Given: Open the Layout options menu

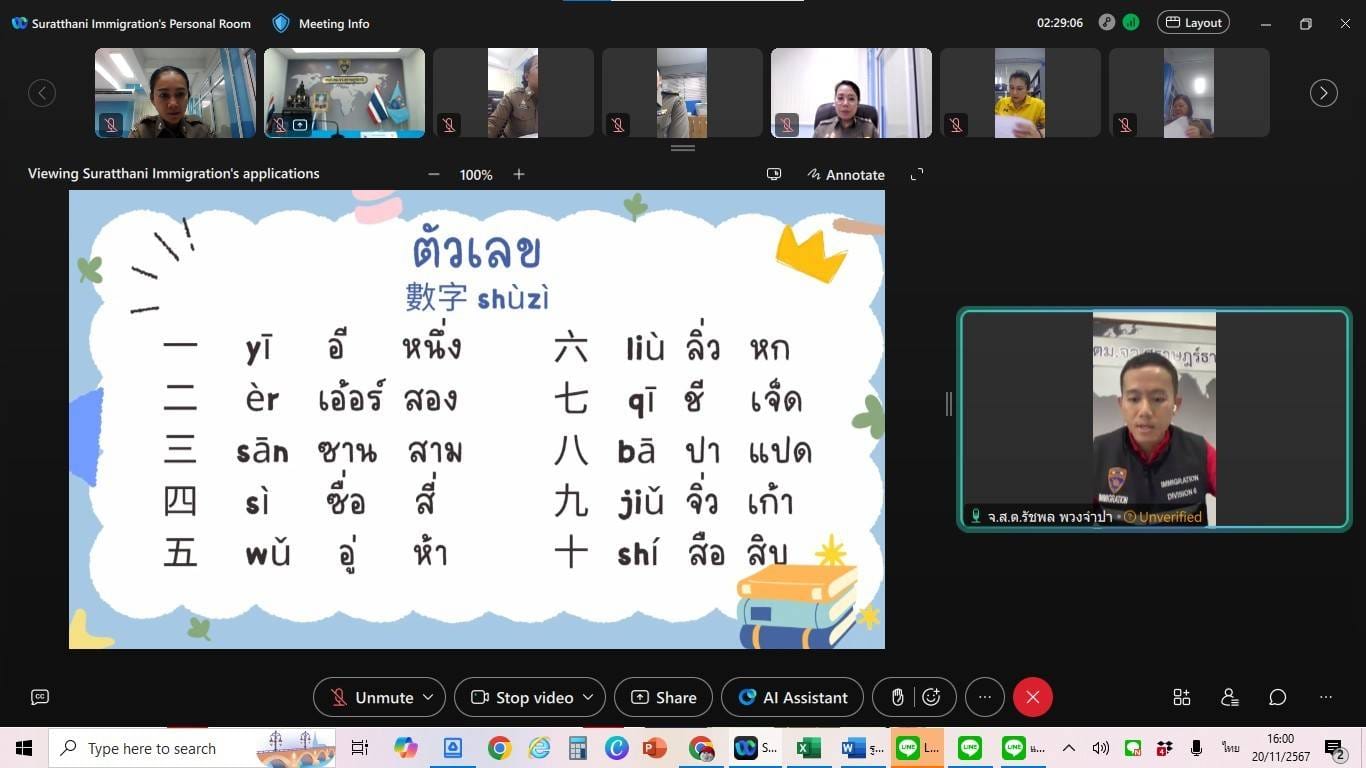Looking at the screenshot, I should coord(1193,23).
